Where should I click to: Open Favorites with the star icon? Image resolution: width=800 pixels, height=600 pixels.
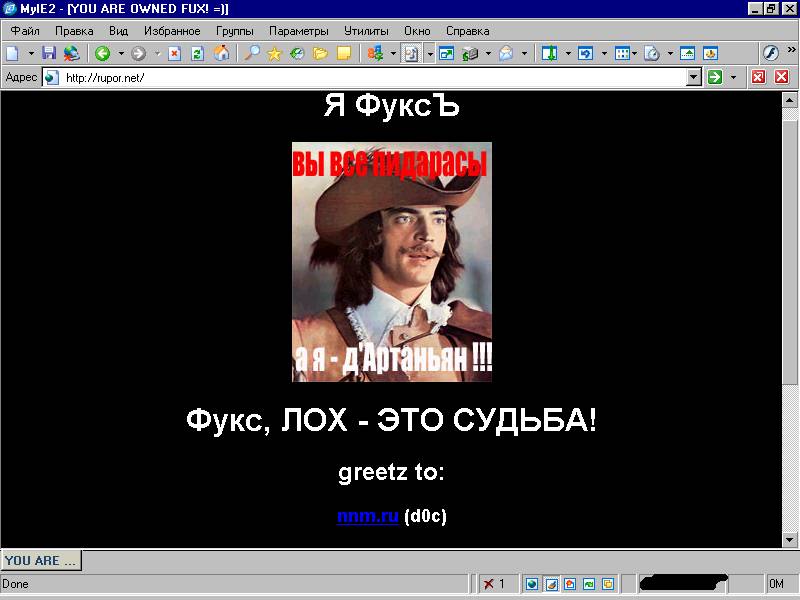point(274,54)
